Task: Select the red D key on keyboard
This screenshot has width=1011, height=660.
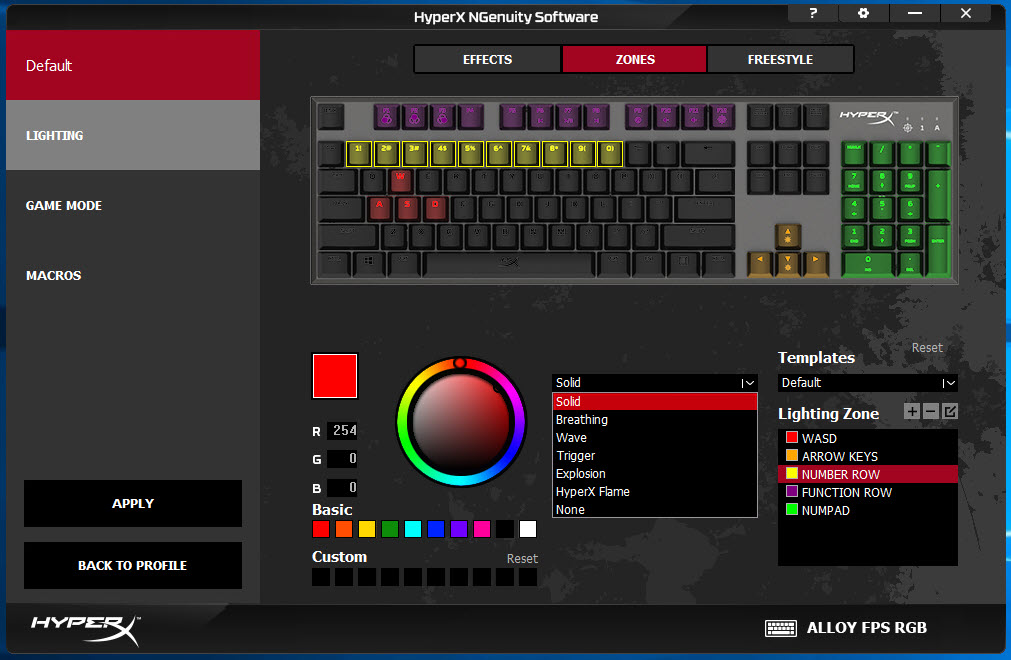Action: point(435,209)
